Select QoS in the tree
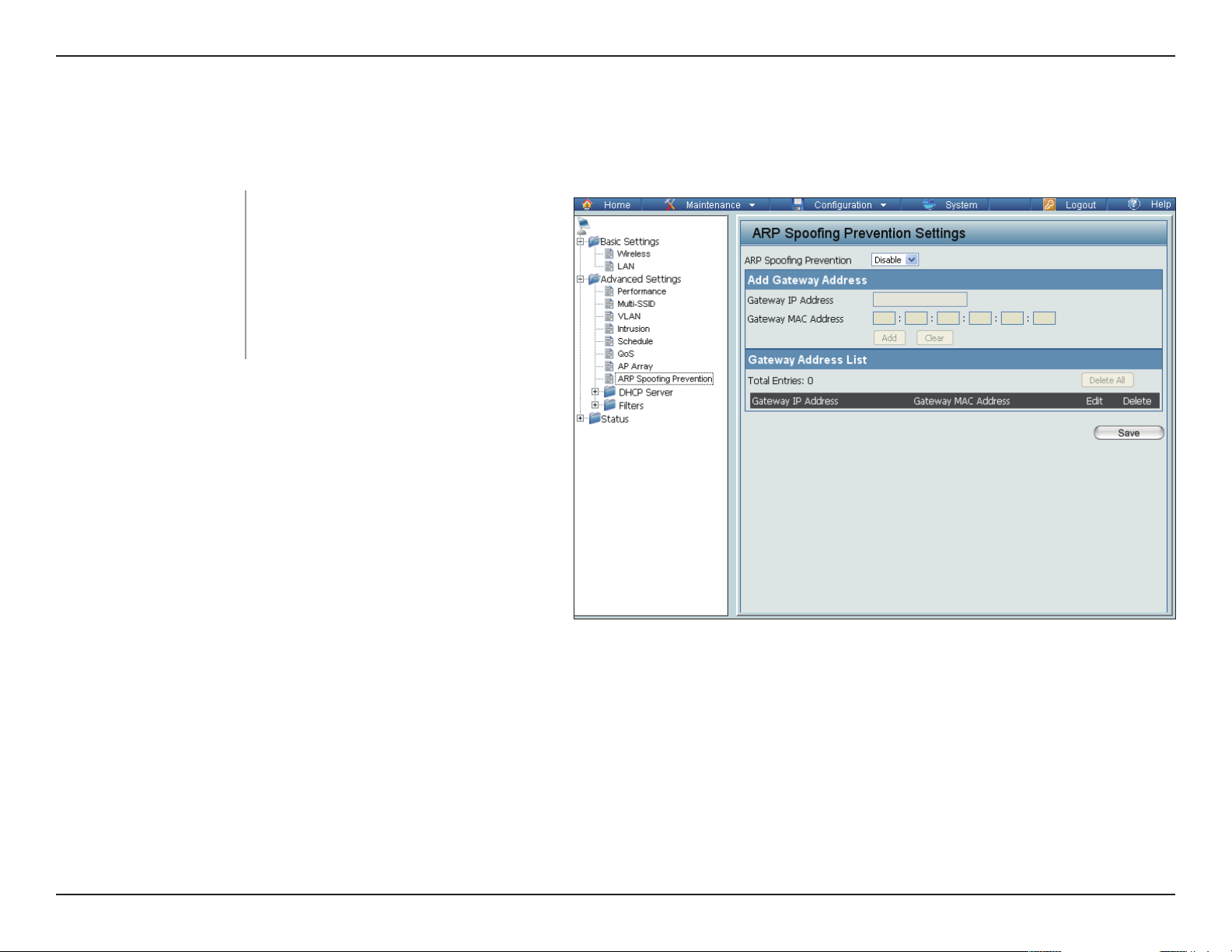The image size is (1232, 952). pos(626,354)
